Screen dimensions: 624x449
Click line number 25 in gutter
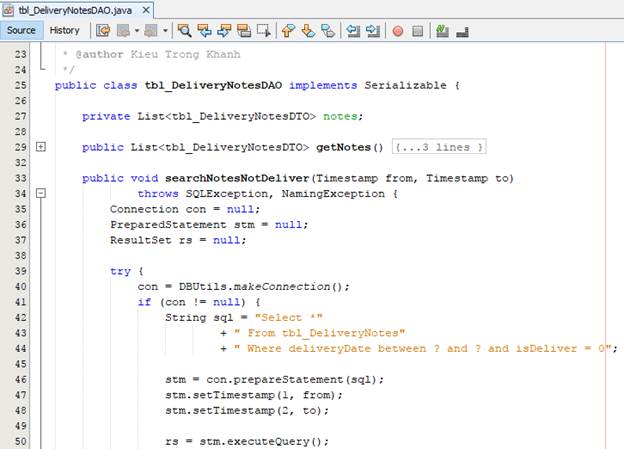[20, 85]
